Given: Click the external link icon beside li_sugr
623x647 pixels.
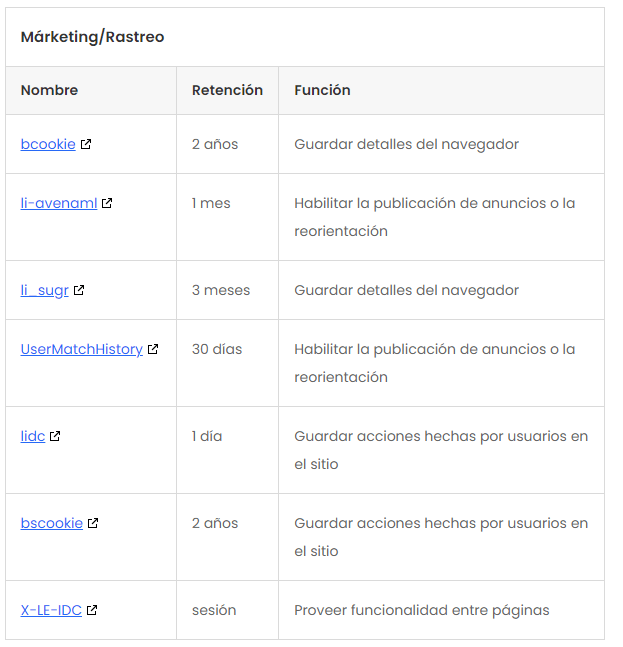Looking at the screenshot, I should click(x=79, y=290).
